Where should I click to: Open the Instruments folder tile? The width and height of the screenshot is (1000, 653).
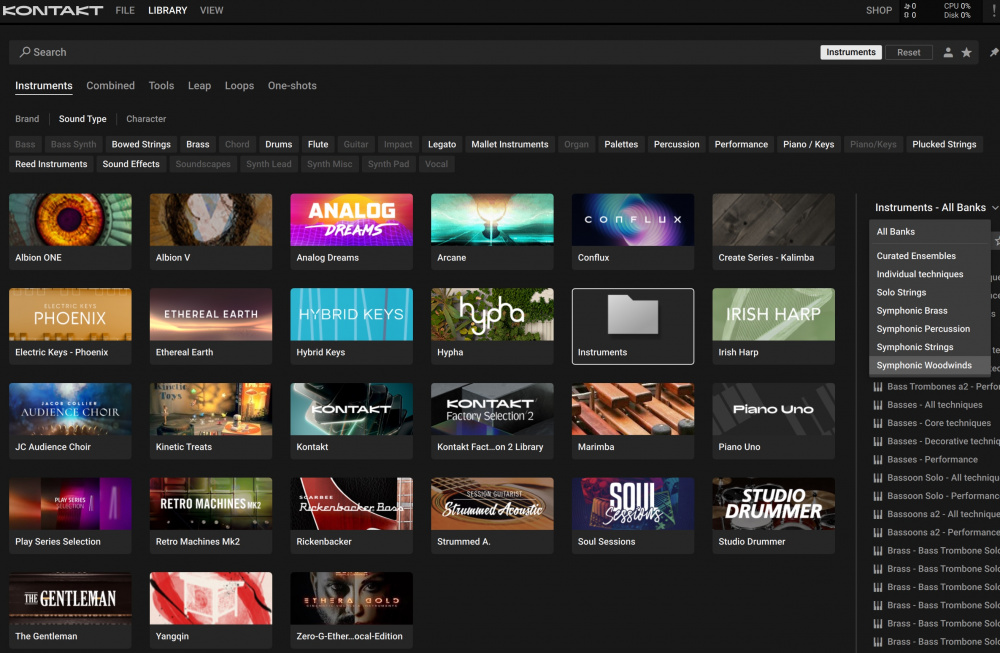pyautogui.click(x=633, y=326)
